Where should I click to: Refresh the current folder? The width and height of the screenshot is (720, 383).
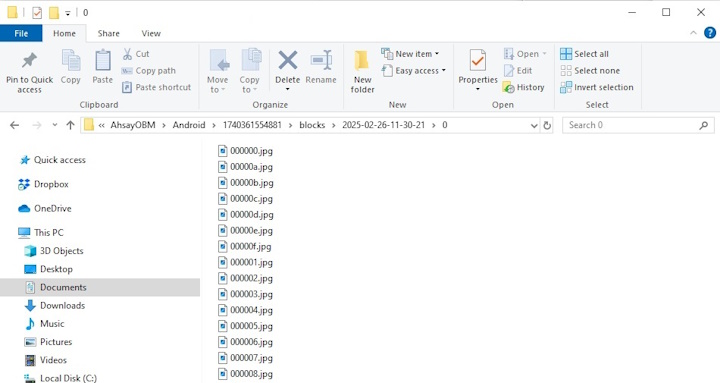(x=547, y=125)
